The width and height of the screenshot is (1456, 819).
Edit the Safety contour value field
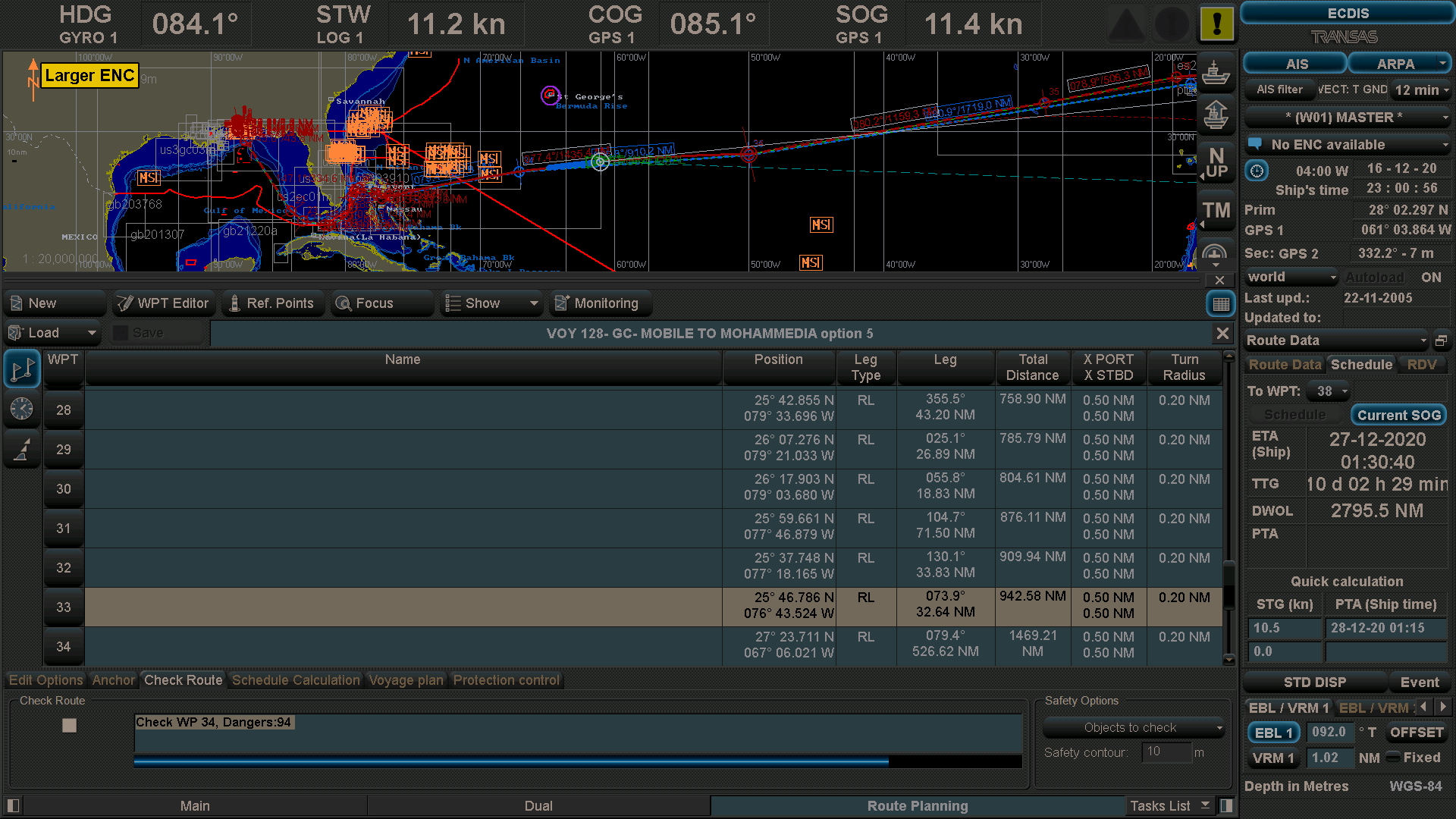tap(1166, 752)
